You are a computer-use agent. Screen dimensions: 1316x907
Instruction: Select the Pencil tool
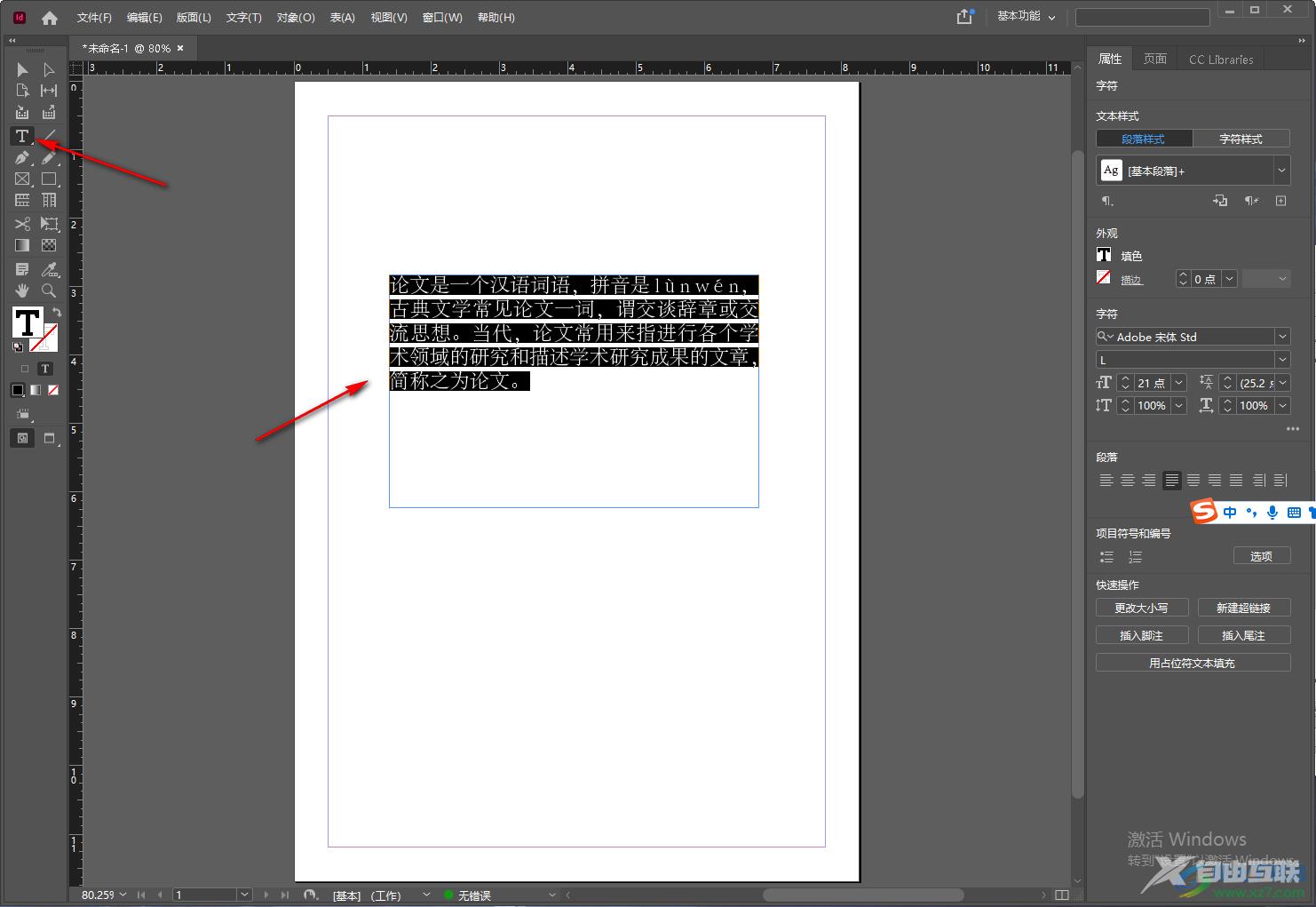pos(49,158)
